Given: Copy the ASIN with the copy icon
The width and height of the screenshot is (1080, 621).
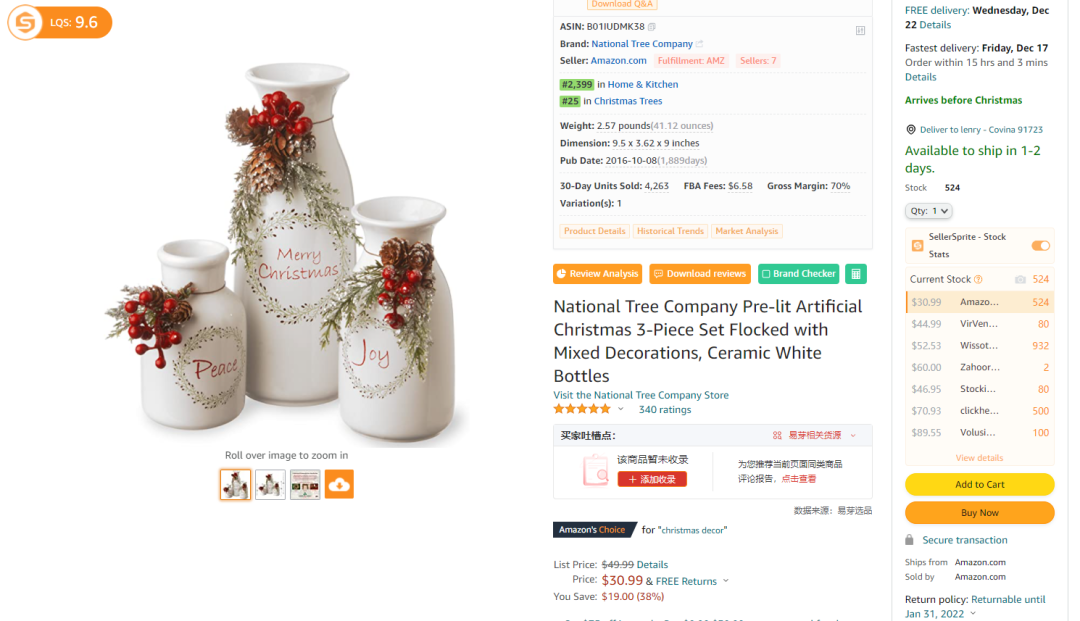Looking at the screenshot, I should point(652,27).
